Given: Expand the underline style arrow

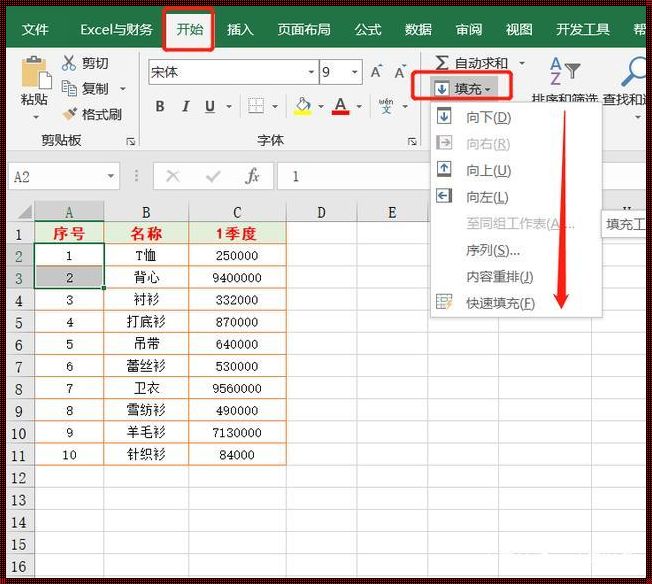Looking at the screenshot, I should [229, 106].
